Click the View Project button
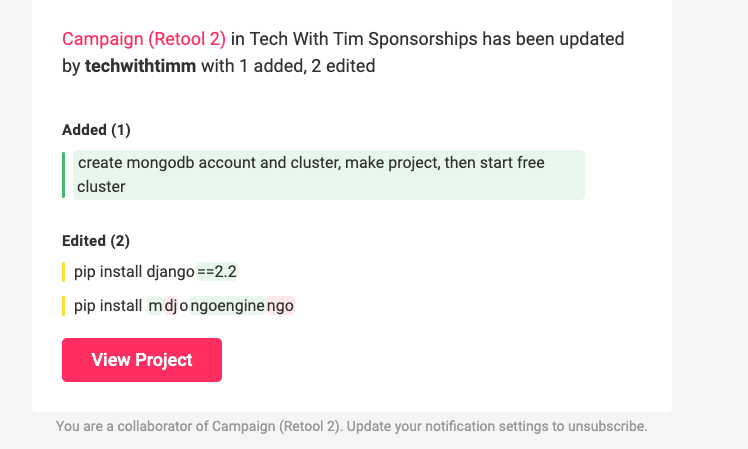Viewport: 748px width, 449px height. [x=142, y=360]
